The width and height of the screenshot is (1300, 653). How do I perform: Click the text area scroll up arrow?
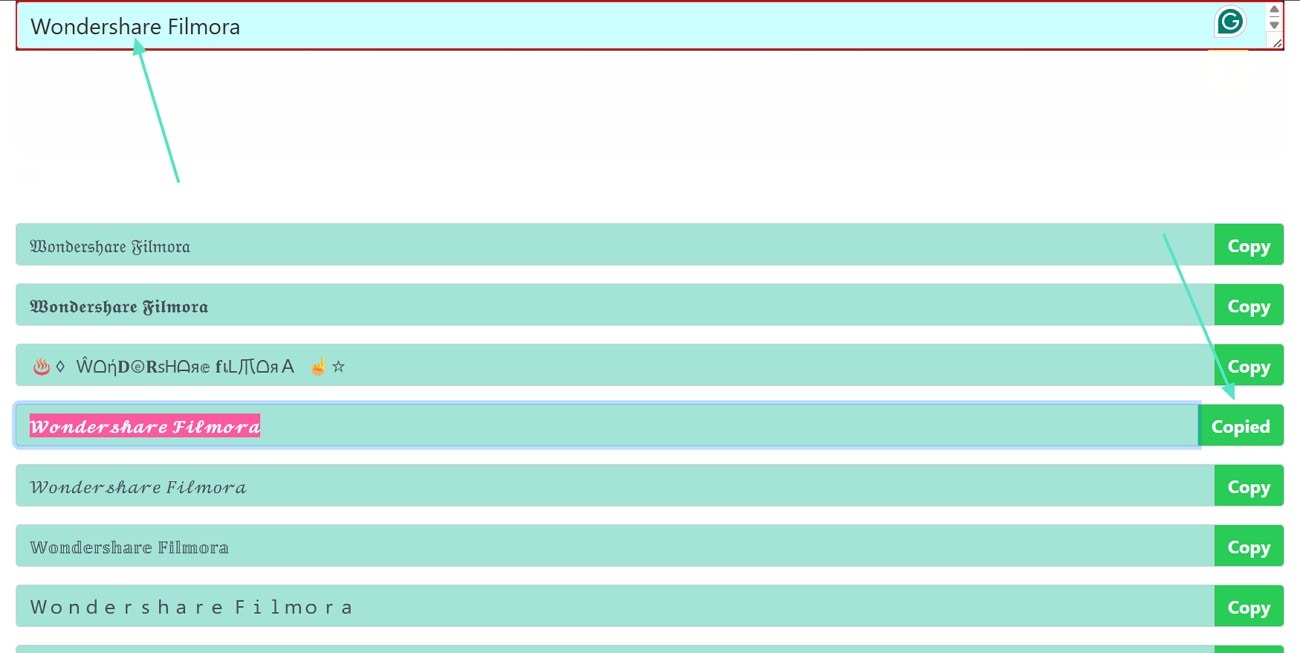click(x=1274, y=10)
